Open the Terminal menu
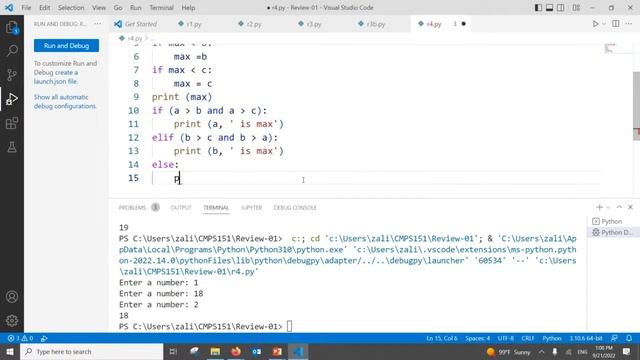Image resolution: width=640 pixels, height=360 pixels. pos(161,8)
